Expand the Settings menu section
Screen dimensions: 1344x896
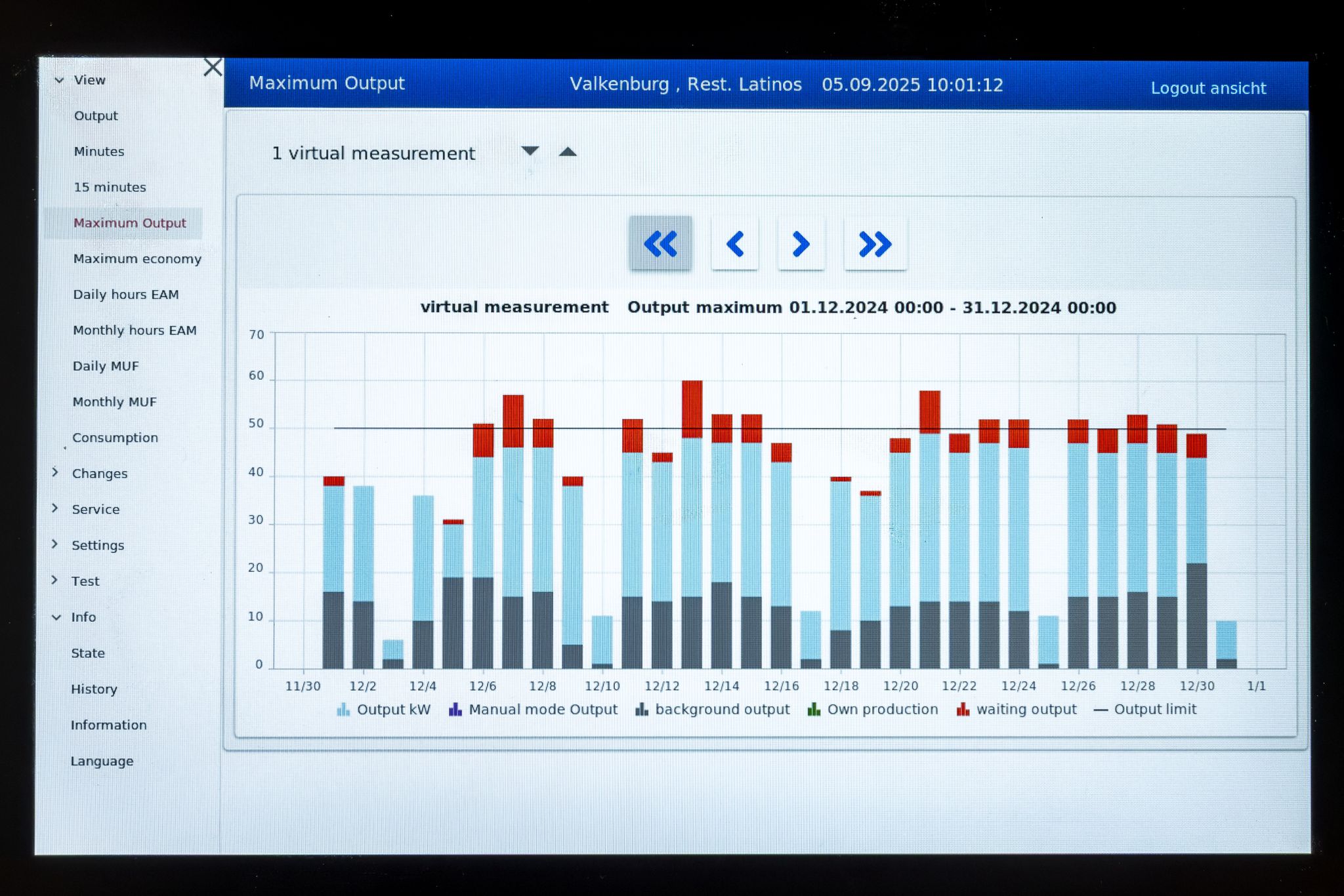(55, 544)
